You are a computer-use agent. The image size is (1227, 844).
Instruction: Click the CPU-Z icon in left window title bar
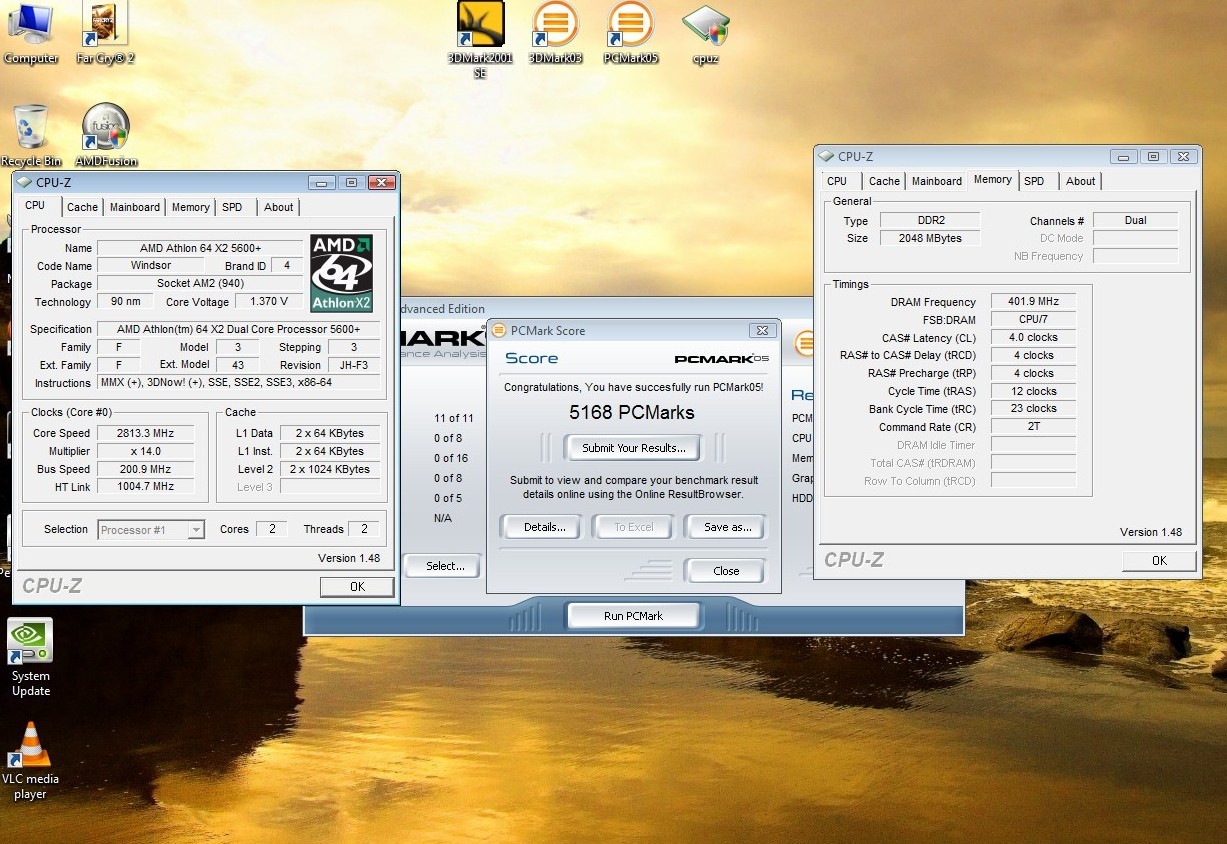(24, 182)
